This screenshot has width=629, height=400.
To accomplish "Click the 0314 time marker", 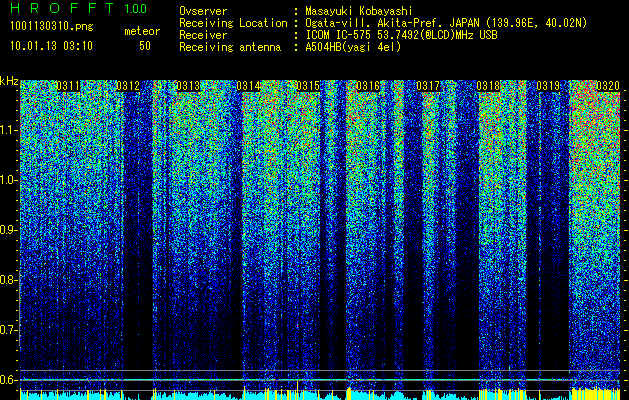I will tap(248, 86).
